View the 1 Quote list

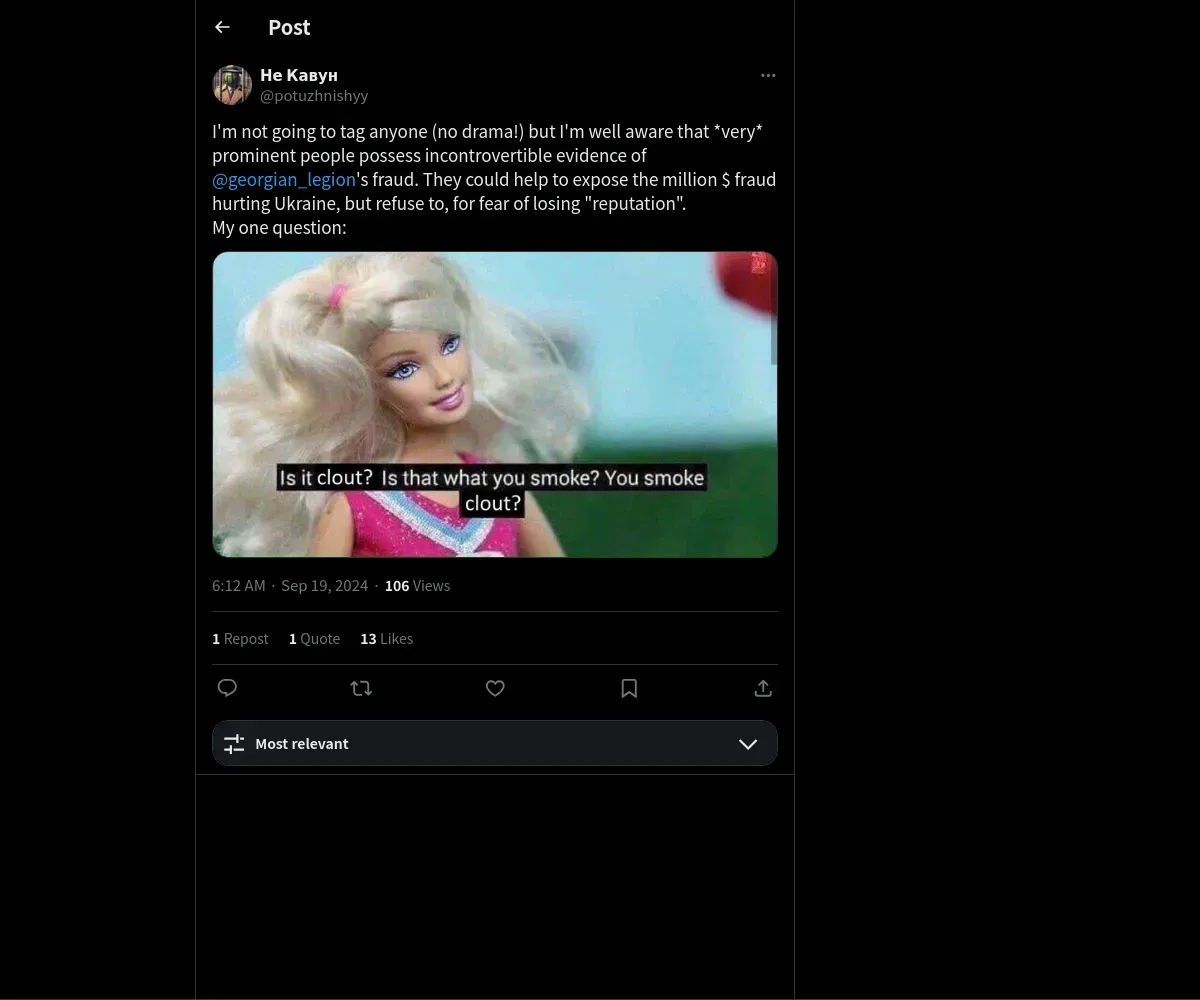[314, 639]
